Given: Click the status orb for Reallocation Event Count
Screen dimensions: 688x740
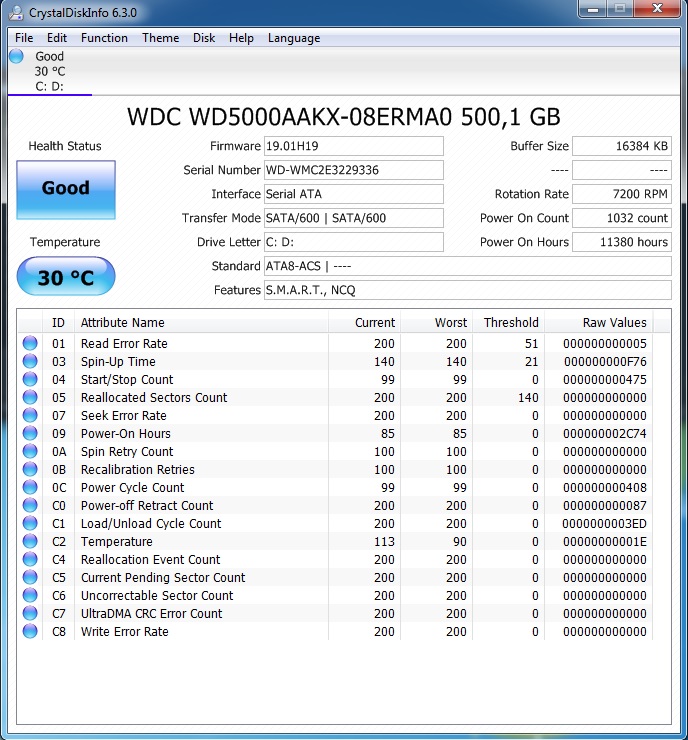Looking at the screenshot, I should (30, 559).
